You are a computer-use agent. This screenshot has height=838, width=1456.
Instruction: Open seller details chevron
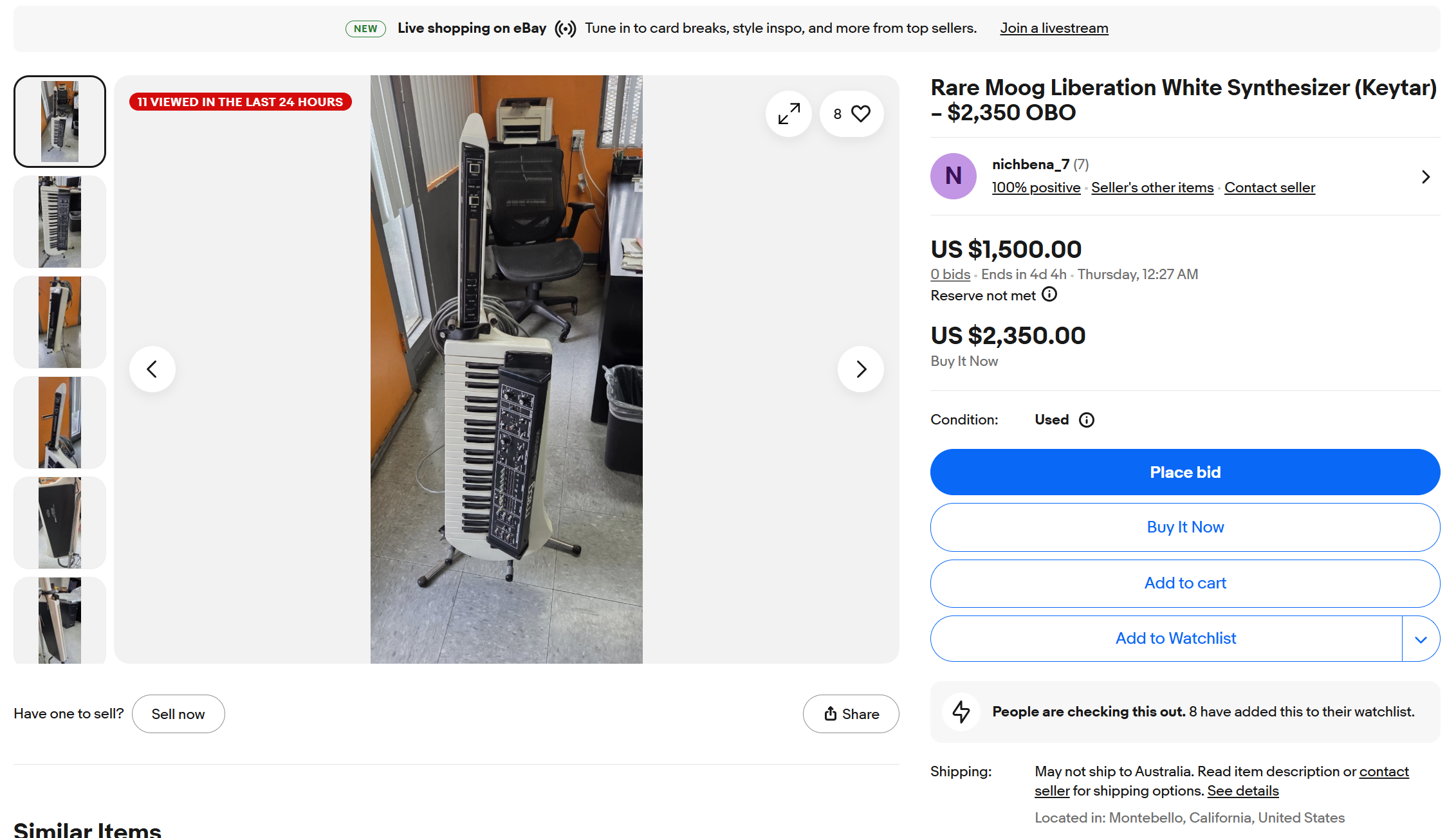pos(1426,177)
